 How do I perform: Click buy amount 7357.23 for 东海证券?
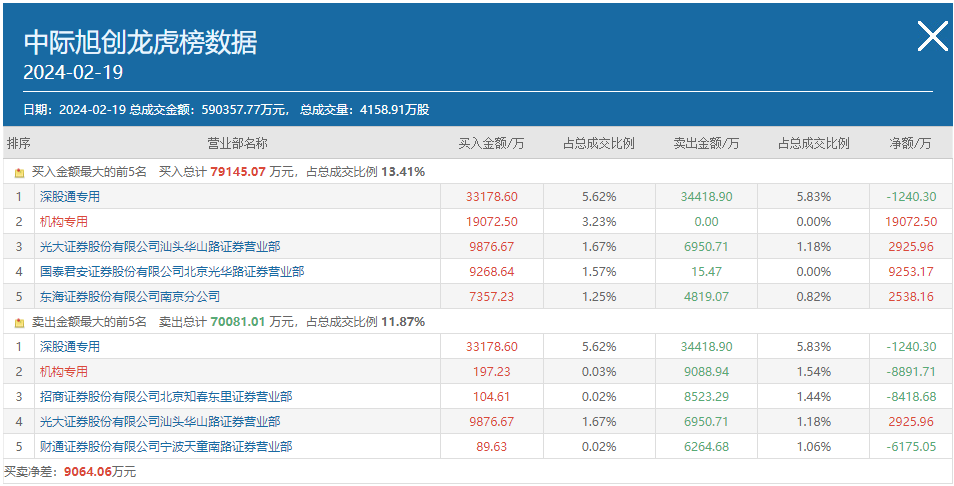(492, 296)
